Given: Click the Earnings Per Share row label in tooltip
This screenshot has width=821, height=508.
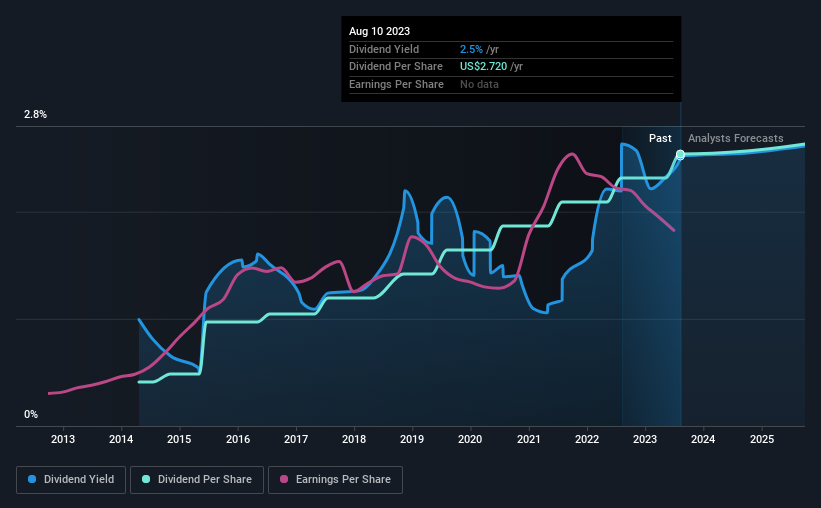Looking at the screenshot, I should [396, 84].
